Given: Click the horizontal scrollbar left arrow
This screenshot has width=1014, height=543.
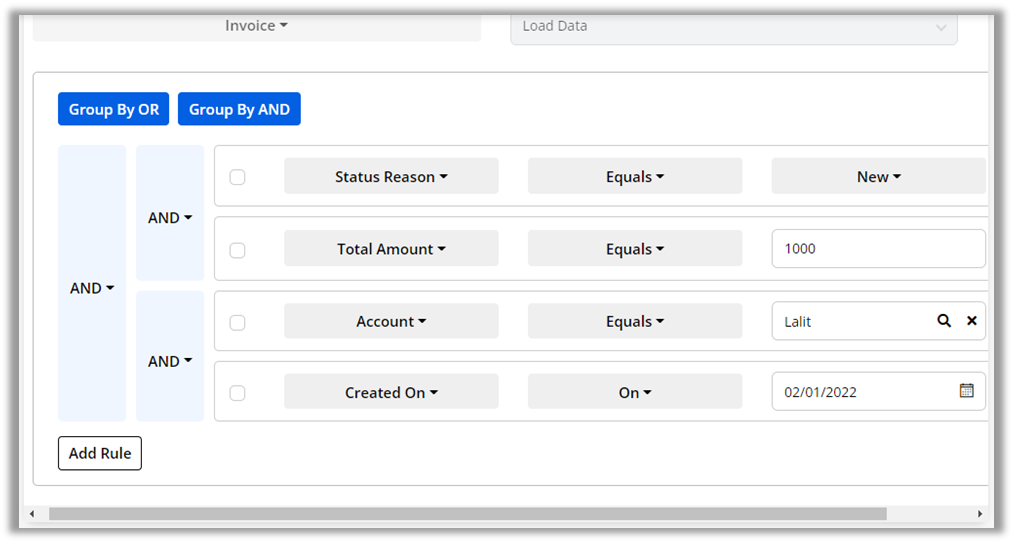Looking at the screenshot, I should [32, 514].
